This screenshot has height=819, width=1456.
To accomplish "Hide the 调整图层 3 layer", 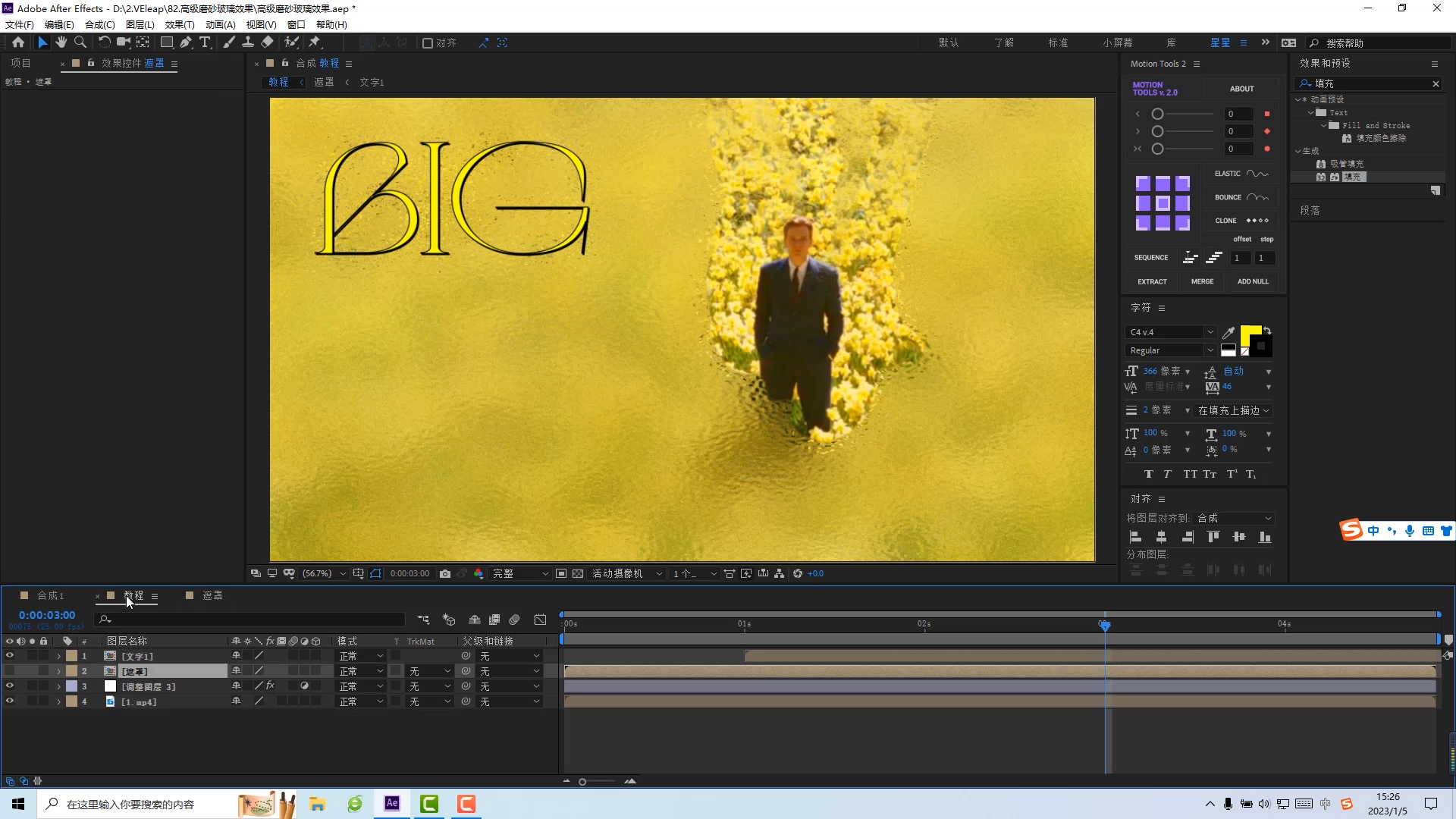I will click(x=9, y=686).
